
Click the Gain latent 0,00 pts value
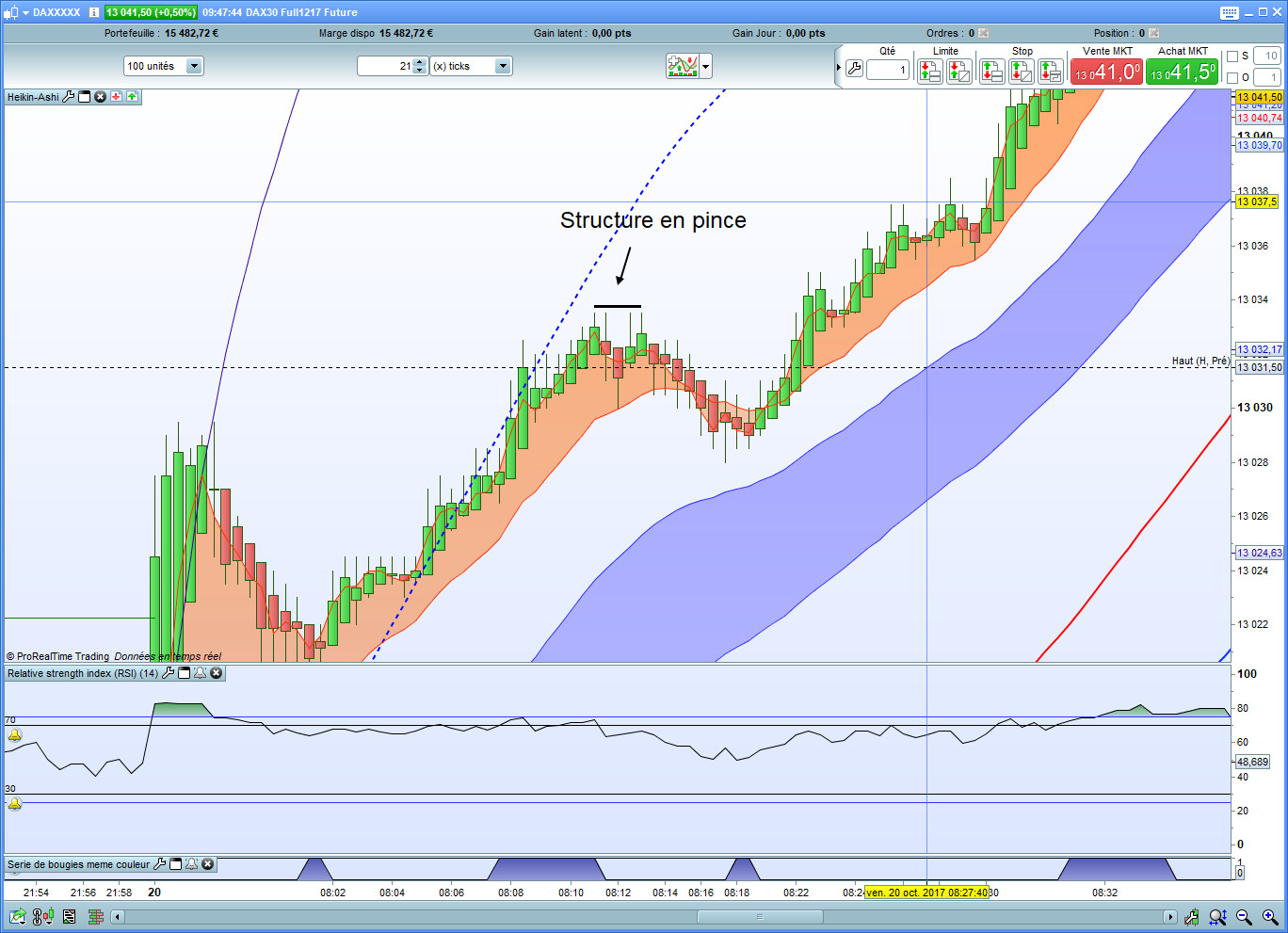coord(612,33)
